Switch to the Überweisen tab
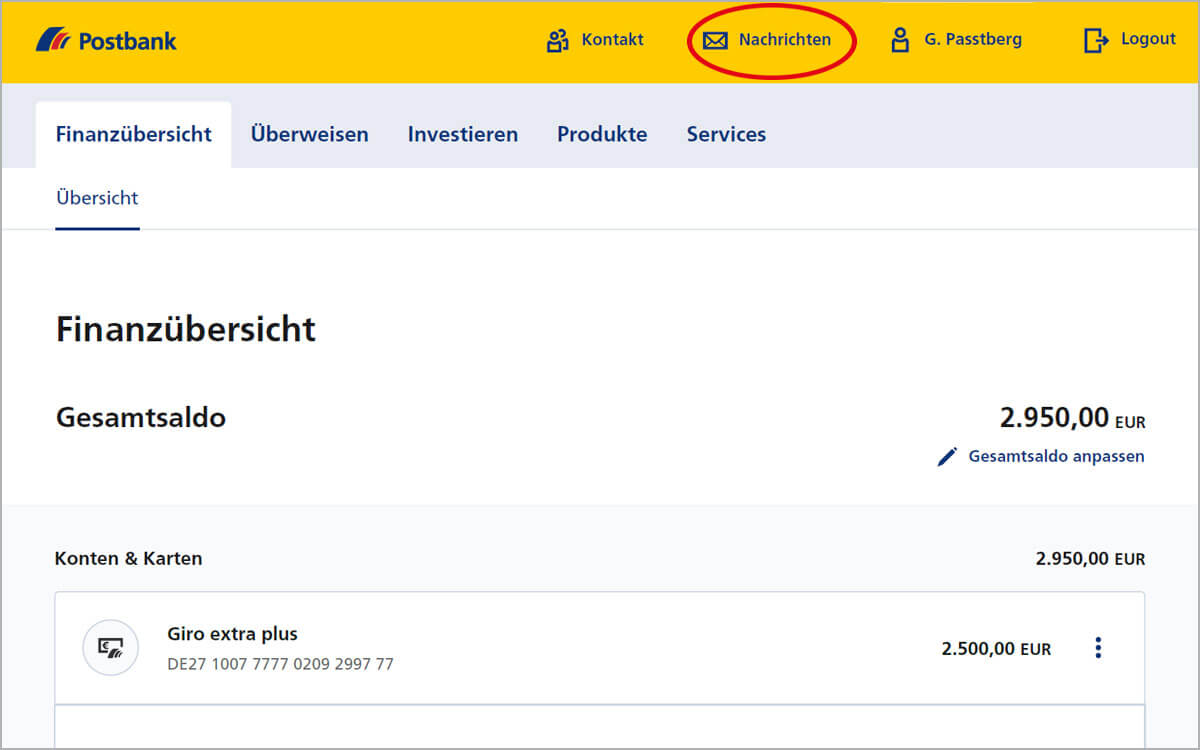The image size is (1200, 750). pos(309,134)
